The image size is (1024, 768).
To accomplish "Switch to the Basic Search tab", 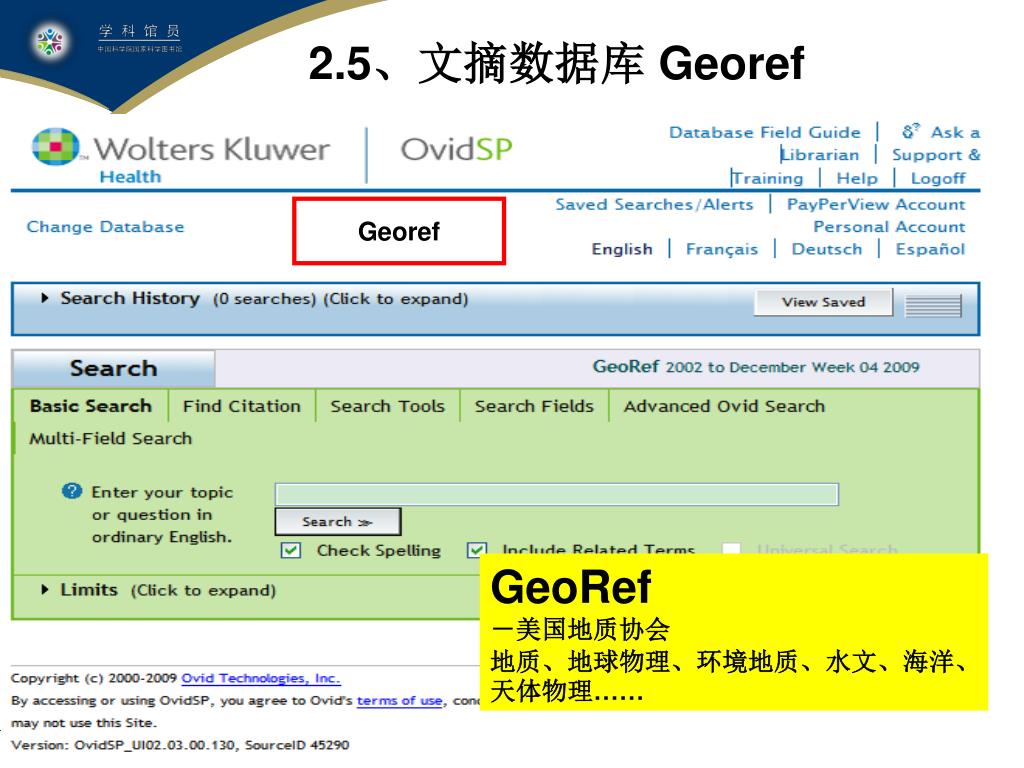I will 90,406.
